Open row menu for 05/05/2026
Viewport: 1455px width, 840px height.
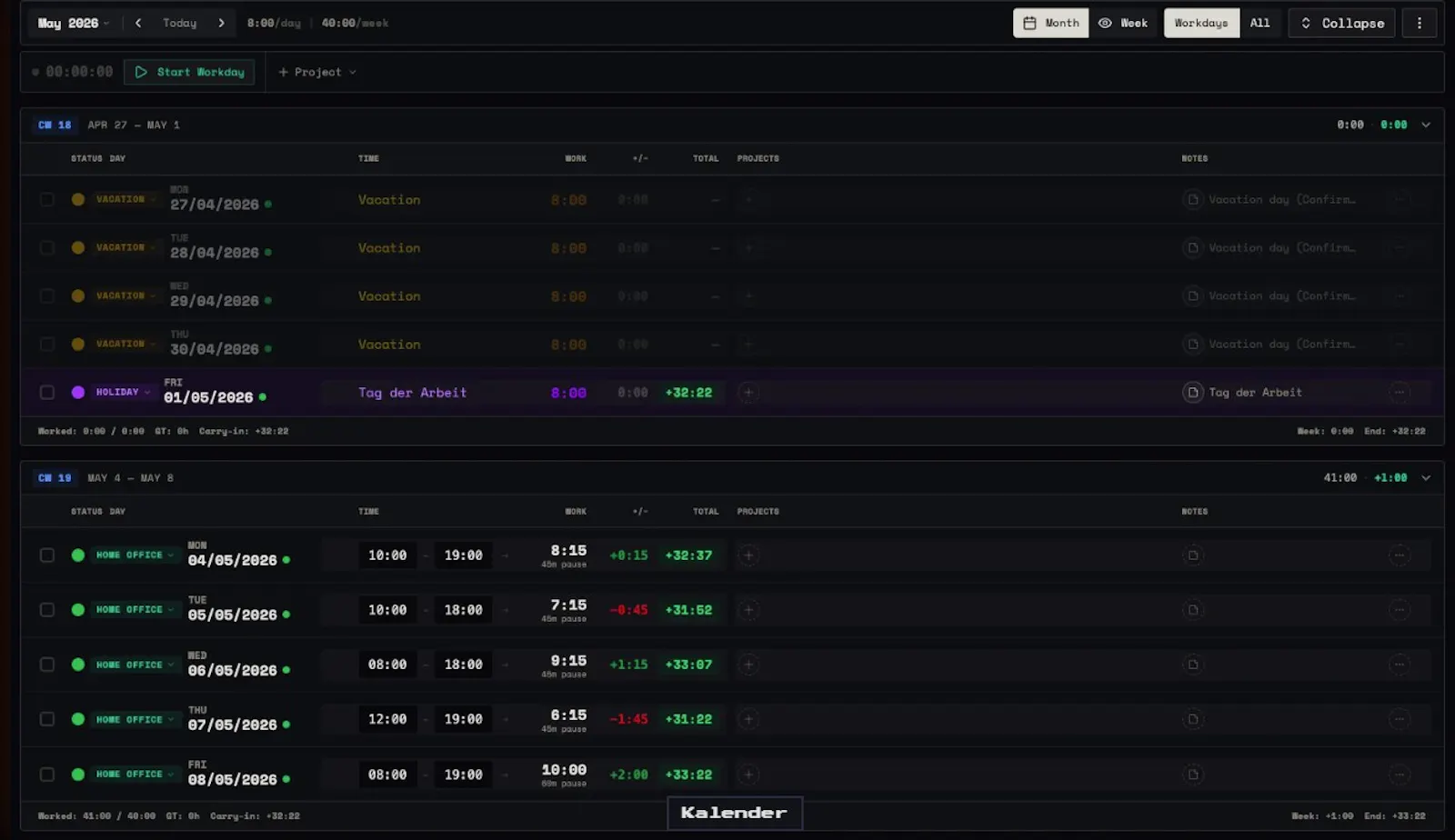click(x=1400, y=610)
